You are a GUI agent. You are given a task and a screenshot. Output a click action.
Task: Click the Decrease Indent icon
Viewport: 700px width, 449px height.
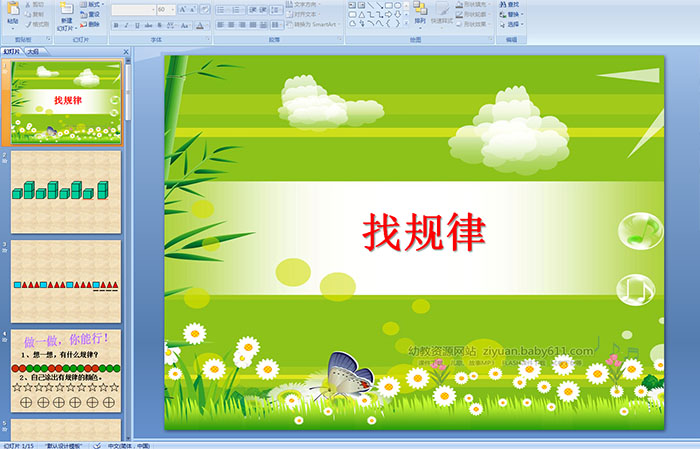click(x=253, y=9)
